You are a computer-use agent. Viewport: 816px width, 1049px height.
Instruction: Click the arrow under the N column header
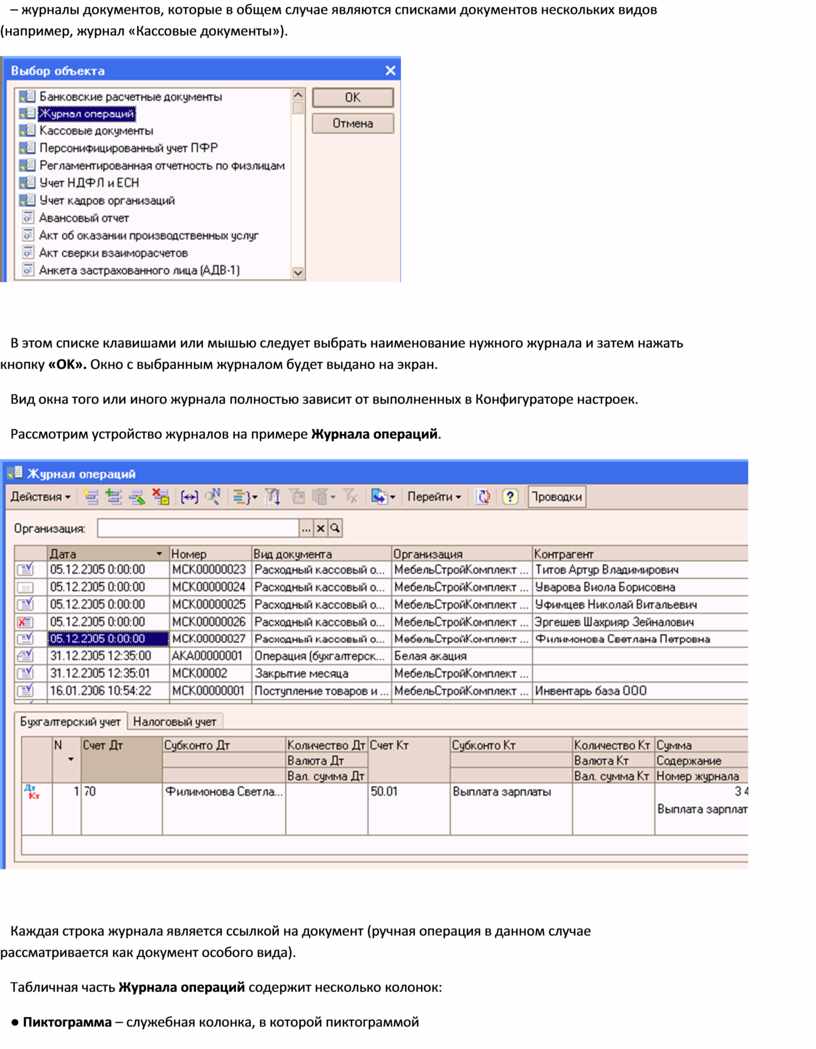(70, 760)
